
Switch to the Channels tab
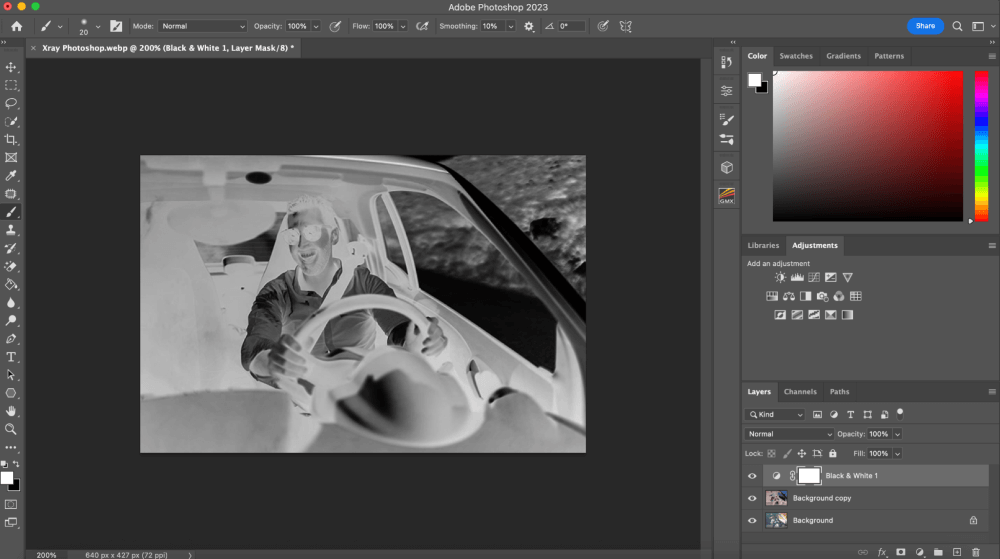pyautogui.click(x=800, y=392)
